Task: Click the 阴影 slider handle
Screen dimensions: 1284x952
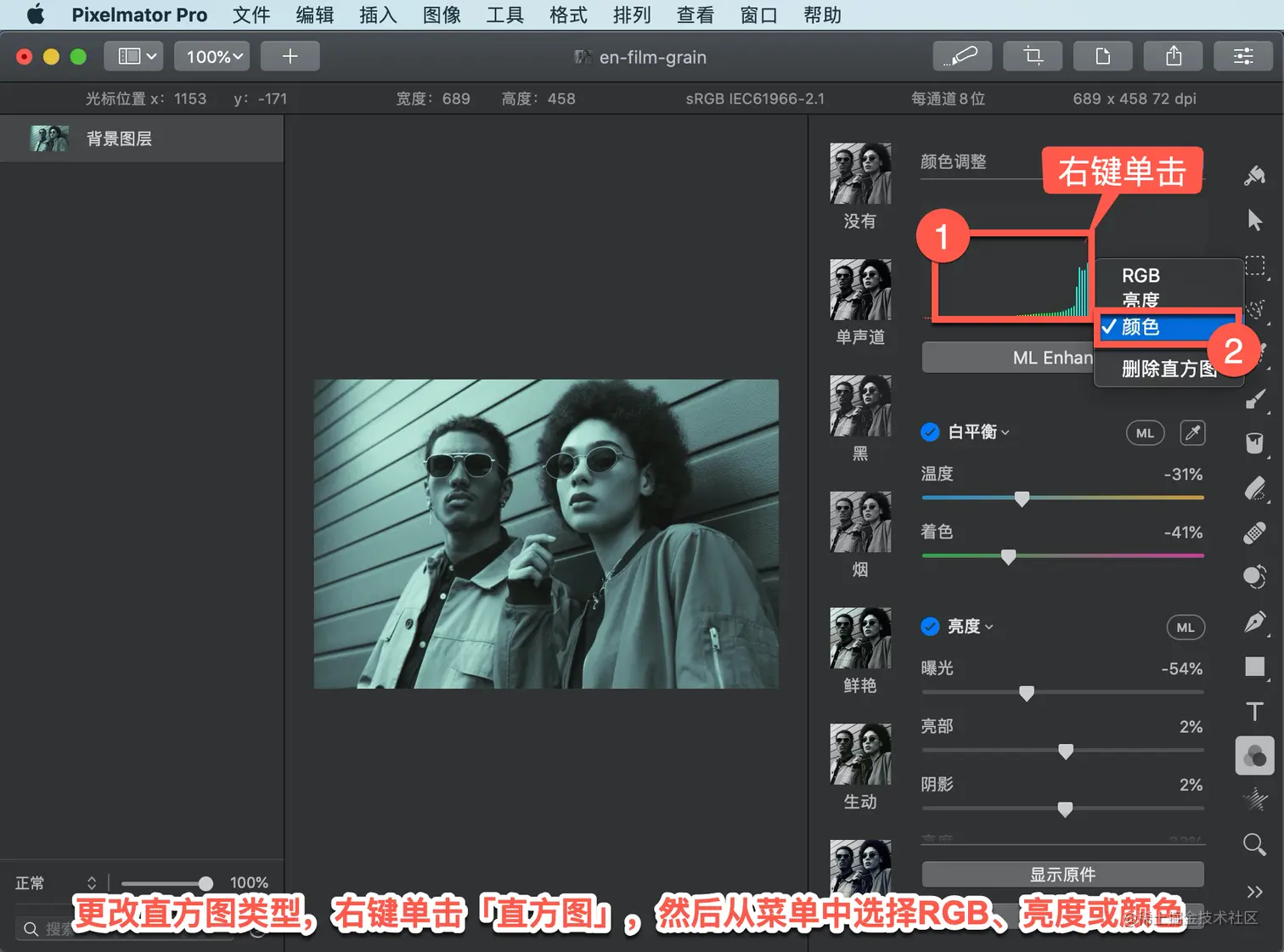Action: coord(1065,809)
